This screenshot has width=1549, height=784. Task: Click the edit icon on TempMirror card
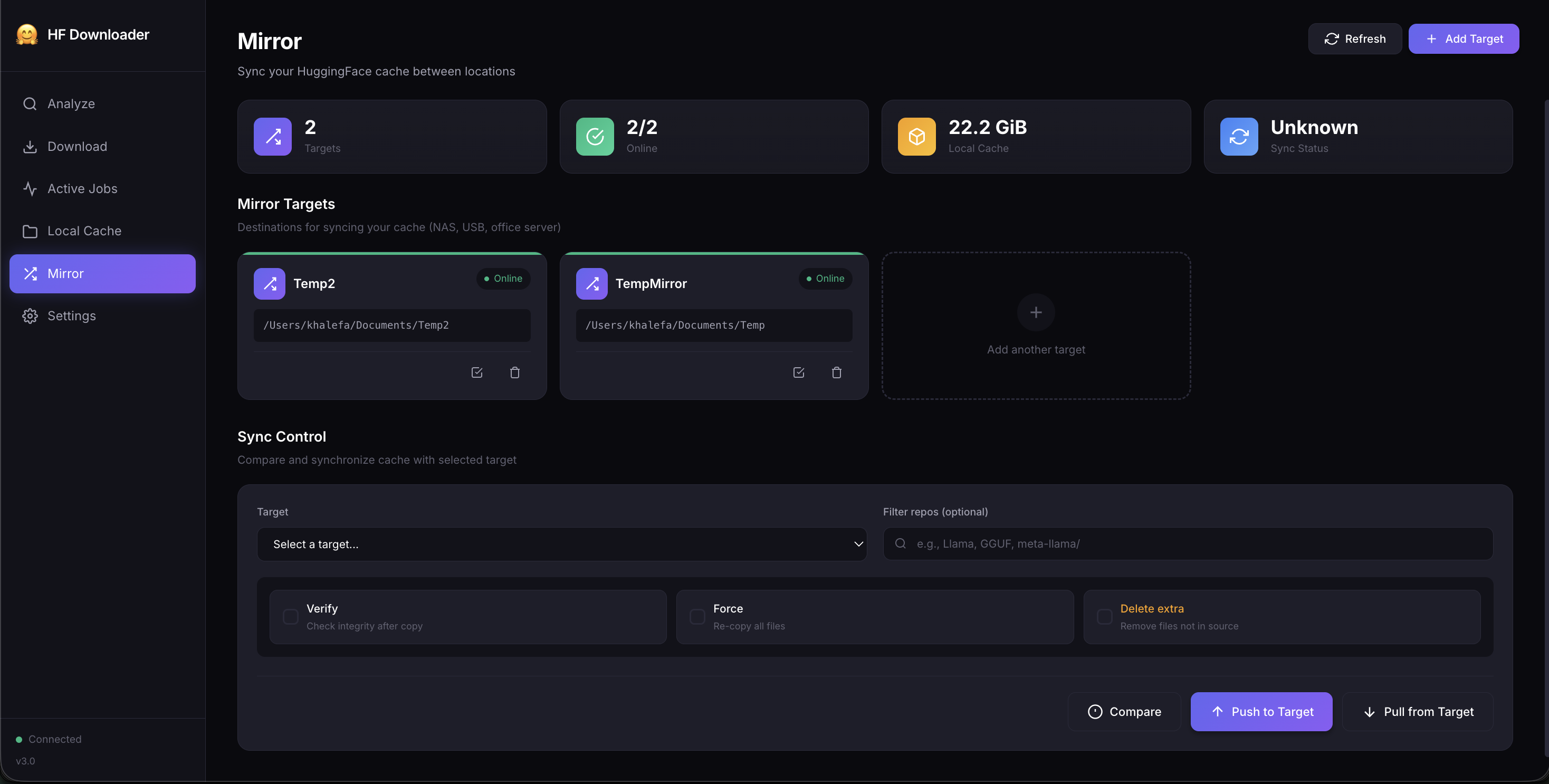point(799,373)
